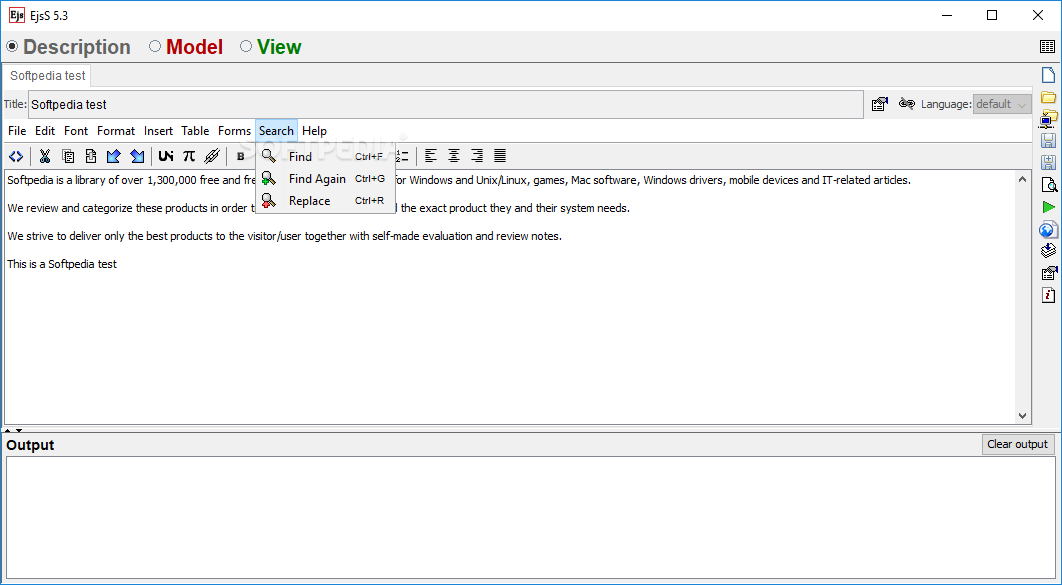The height and width of the screenshot is (585, 1062).
Task: Toggle bold formatting button
Action: [240, 156]
